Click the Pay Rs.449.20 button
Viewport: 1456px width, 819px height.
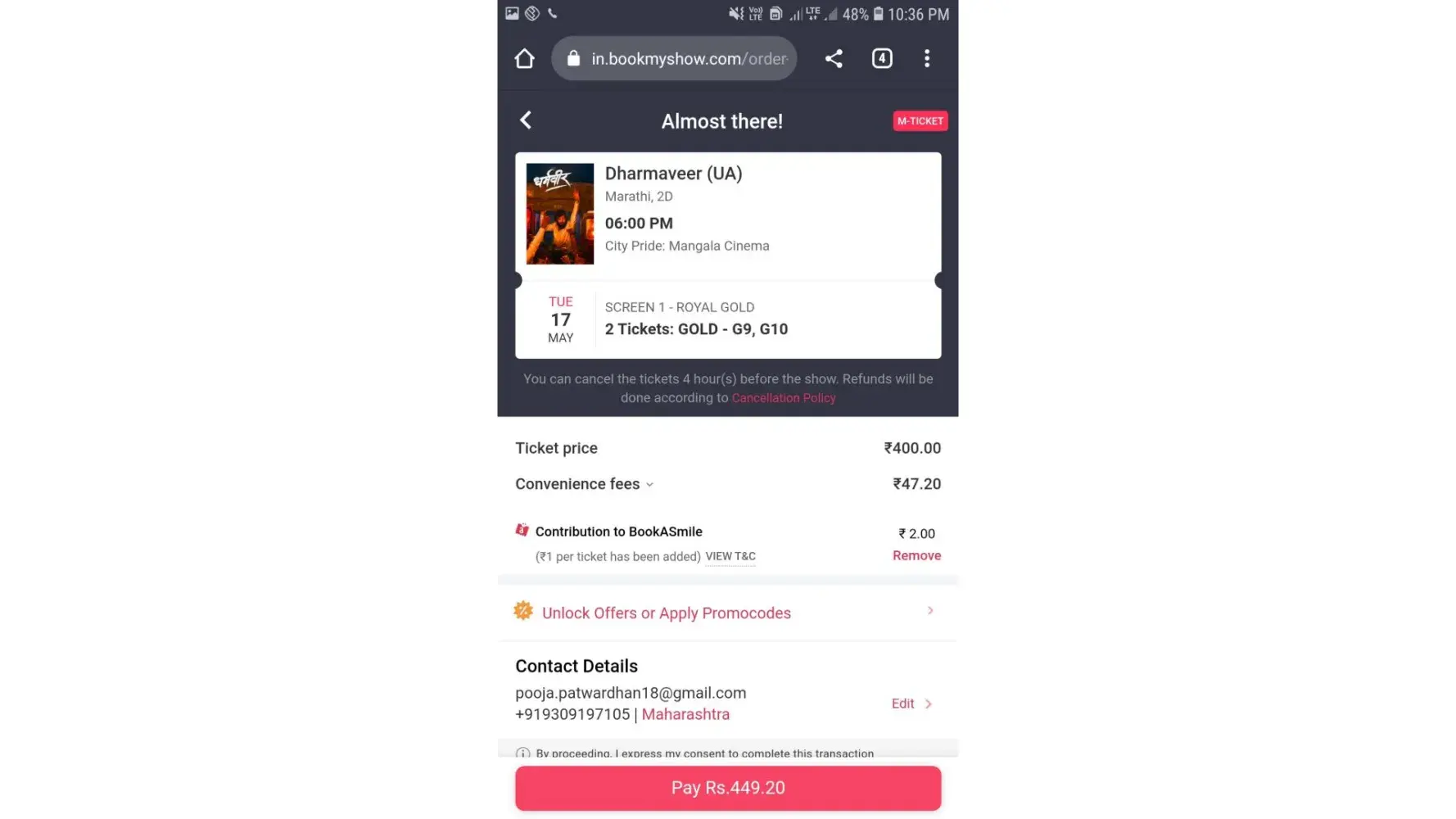[728, 788]
